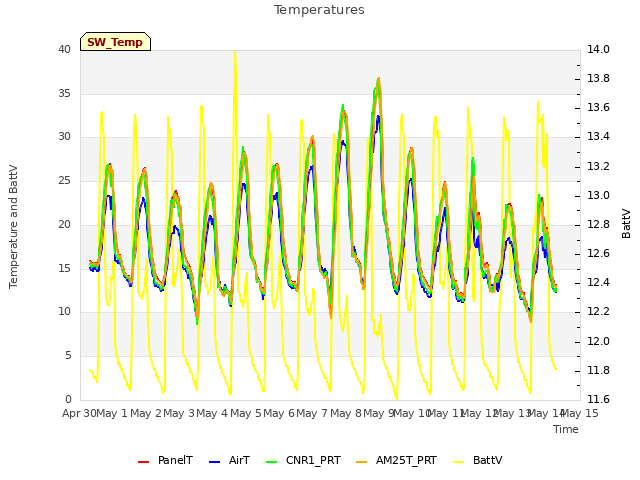Screen dimensions: 640x480
Task: Click the right BattV axis label
Action: (626, 224)
